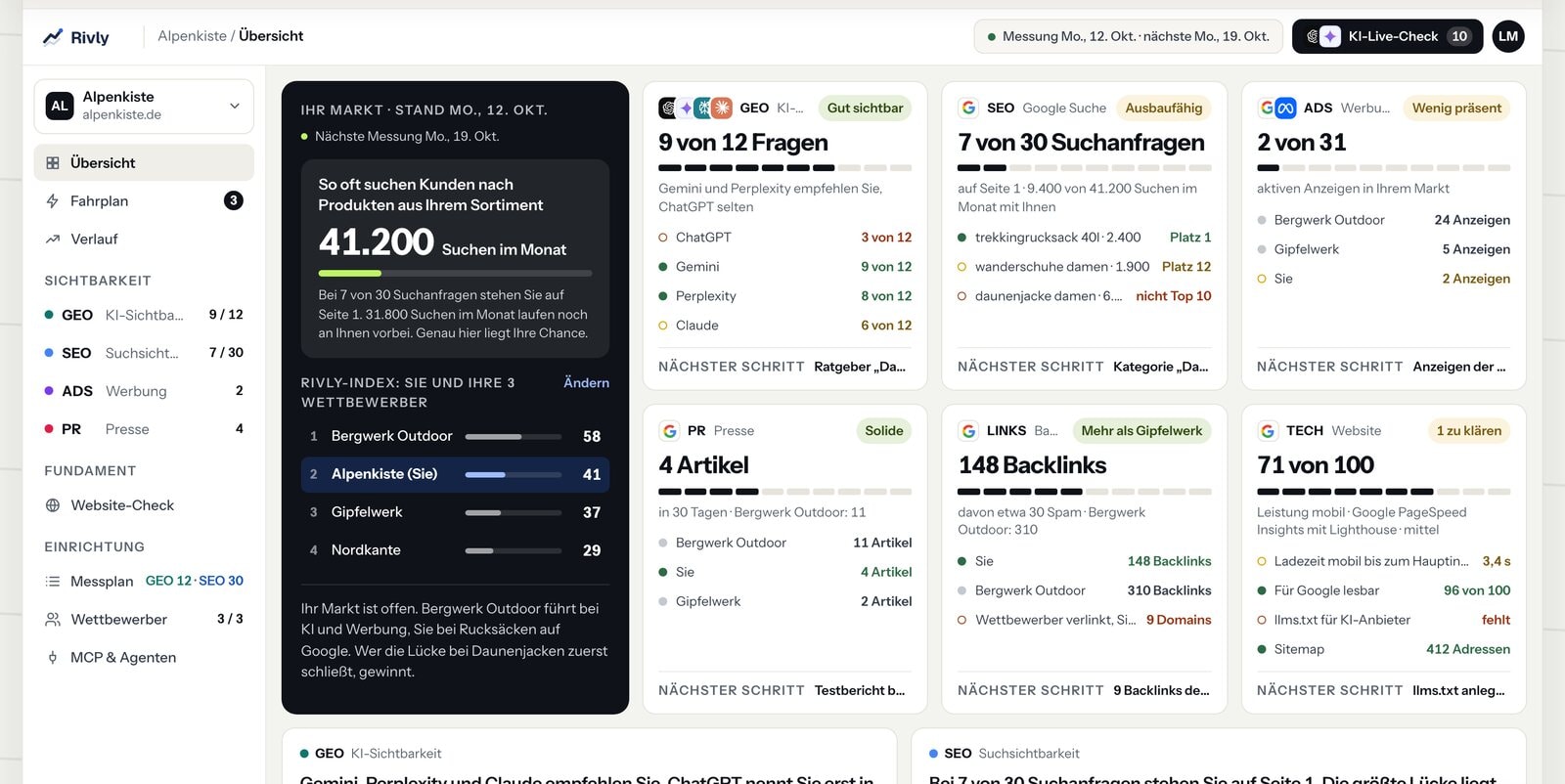This screenshot has width=1565, height=784.
Task: Click the Google icon on TECH card
Action: tap(1268, 431)
